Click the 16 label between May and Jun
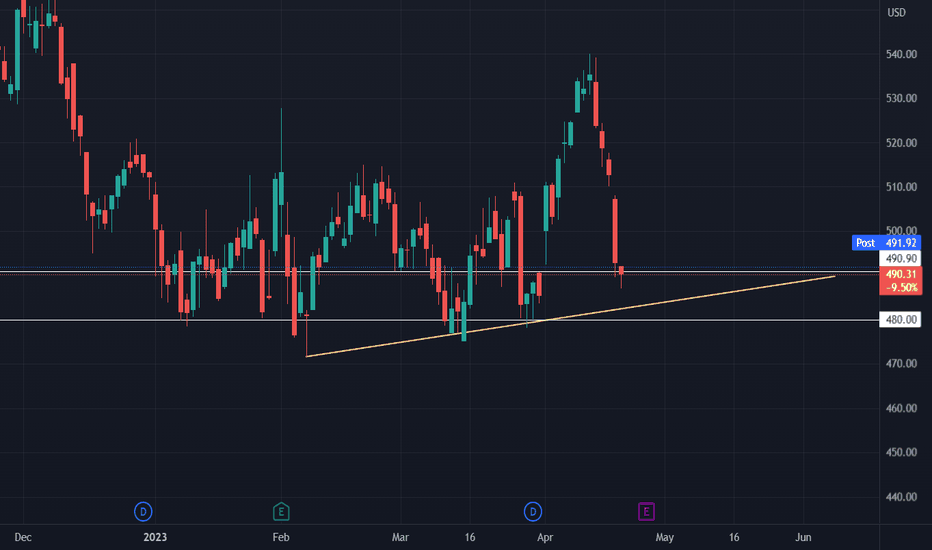Screen dimensions: 932x550 [734, 538]
